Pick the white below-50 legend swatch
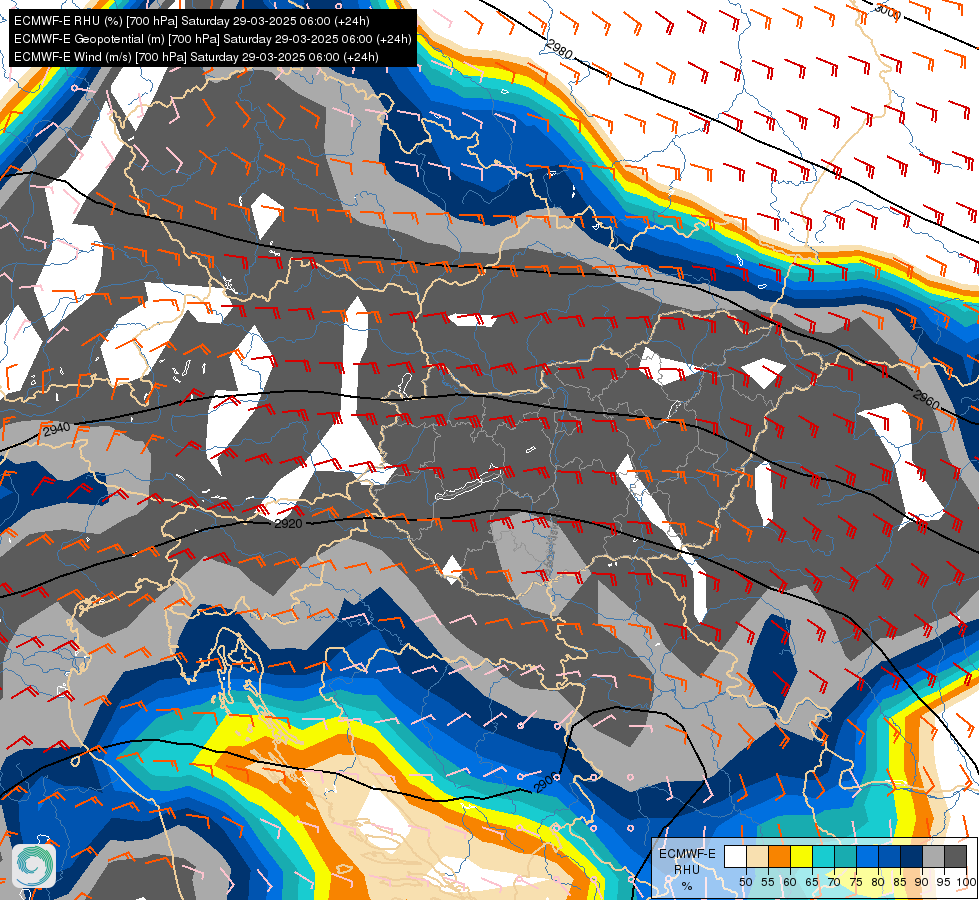This screenshot has width=979, height=900. (x=735, y=856)
